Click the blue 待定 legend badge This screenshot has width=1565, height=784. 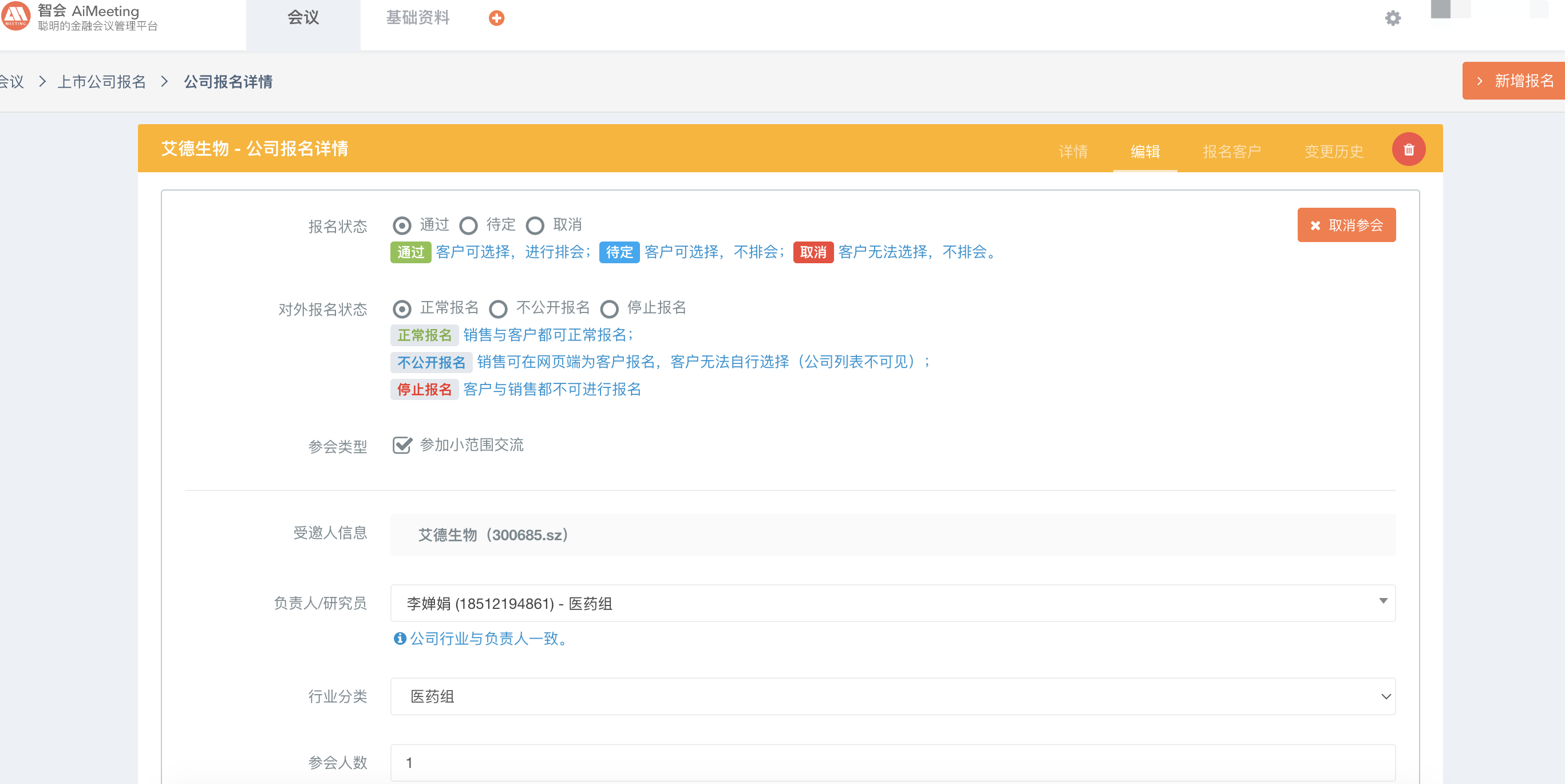coord(619,252)
